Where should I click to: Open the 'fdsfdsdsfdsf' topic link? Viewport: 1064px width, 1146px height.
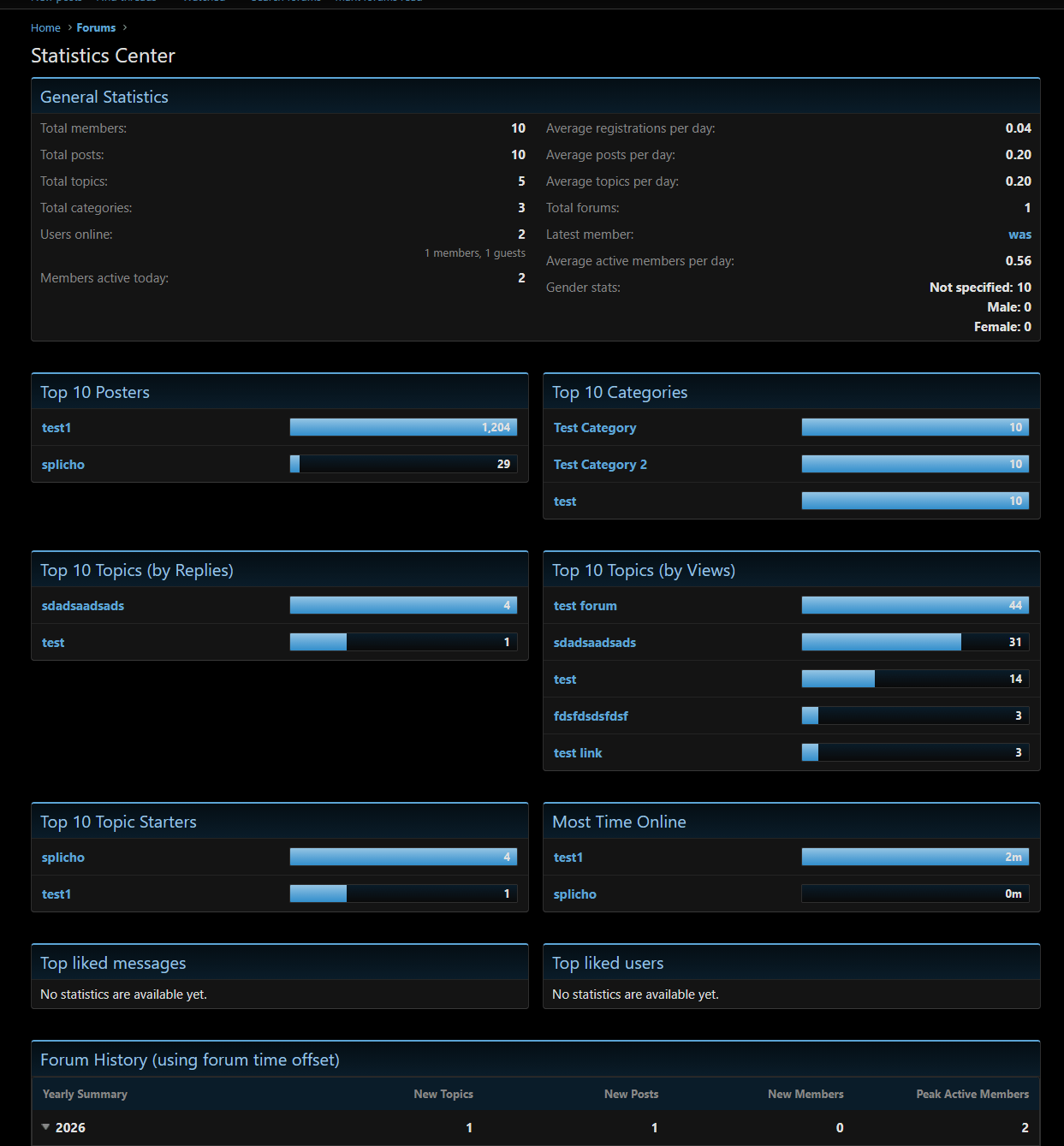[x=591, y=716]
